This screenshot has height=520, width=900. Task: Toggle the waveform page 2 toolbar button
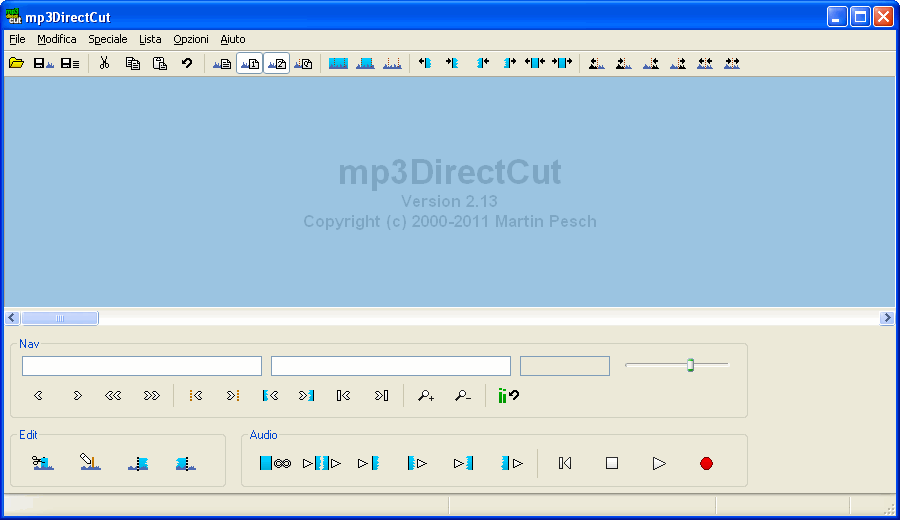(277, 63)
